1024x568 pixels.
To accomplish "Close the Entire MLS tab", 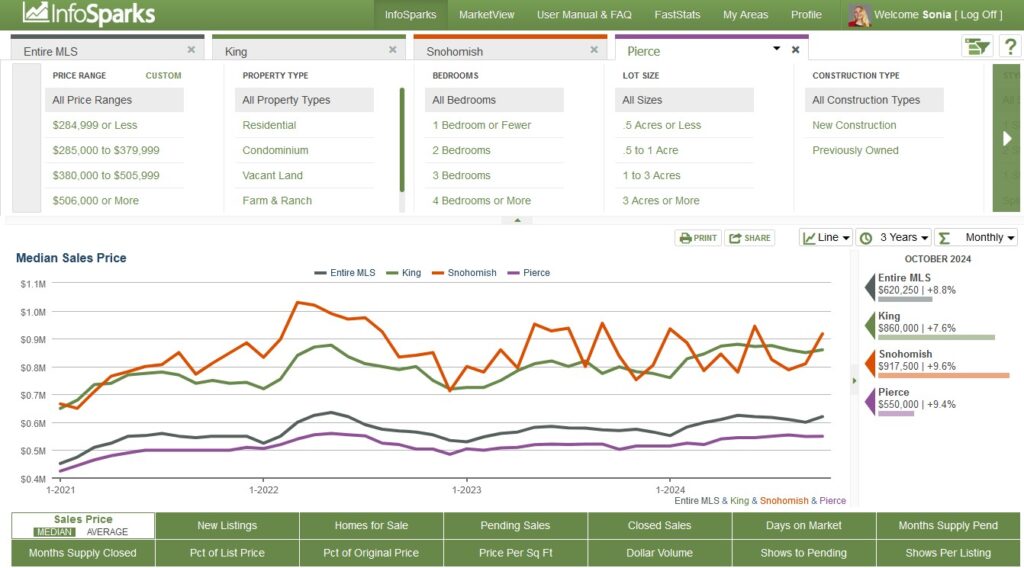I will 191,49.
